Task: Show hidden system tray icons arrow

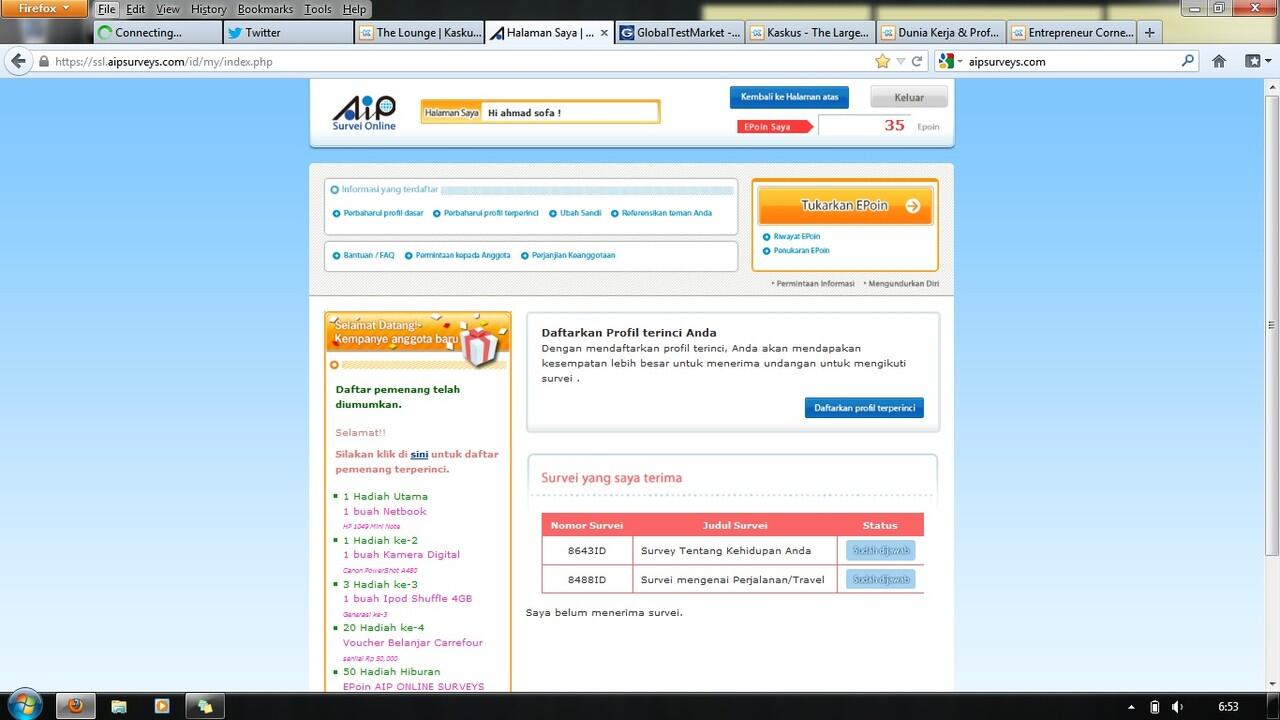Action: (x=1131, y=706)
